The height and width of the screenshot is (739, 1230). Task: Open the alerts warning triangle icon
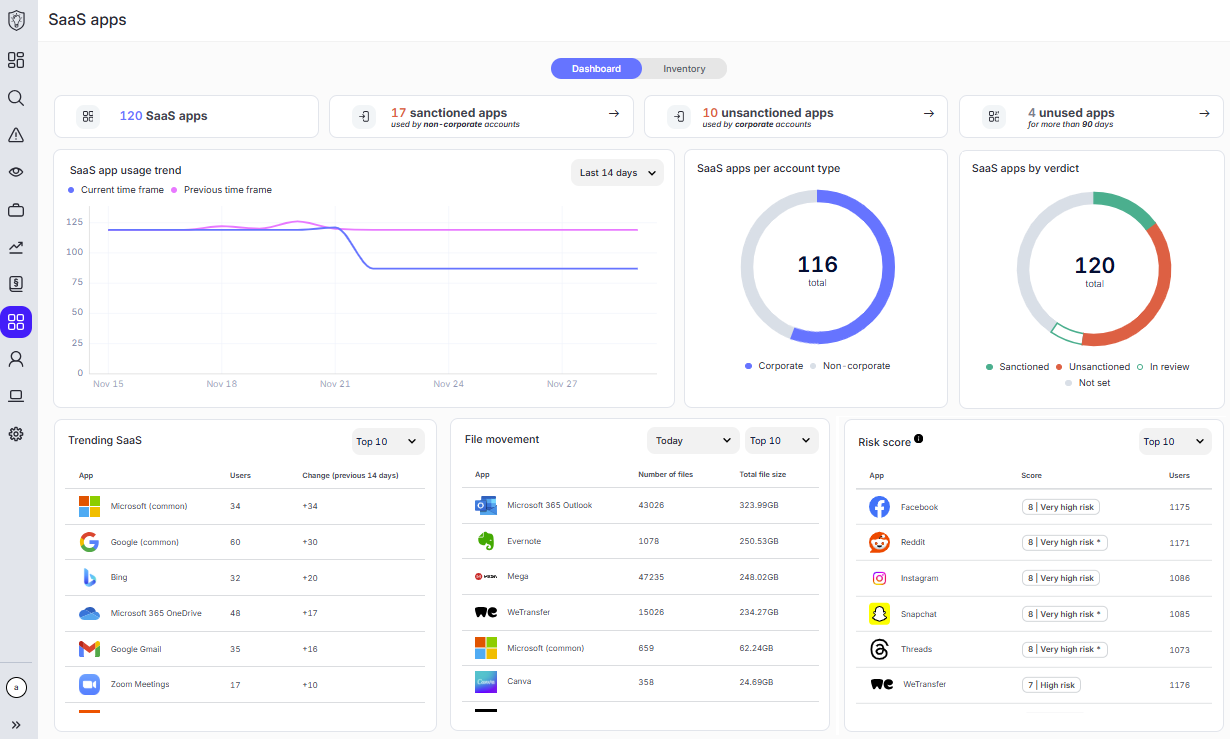coord(16,135)
